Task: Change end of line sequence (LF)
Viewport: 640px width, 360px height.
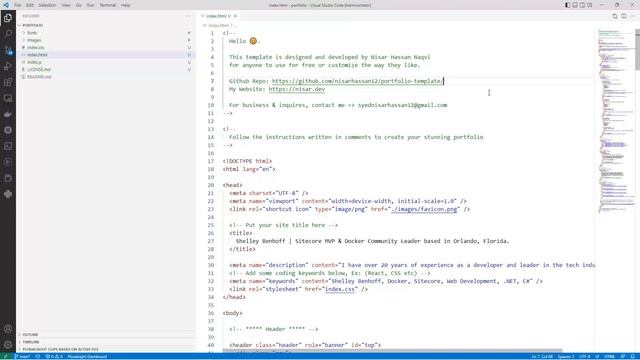Action: 597,356
